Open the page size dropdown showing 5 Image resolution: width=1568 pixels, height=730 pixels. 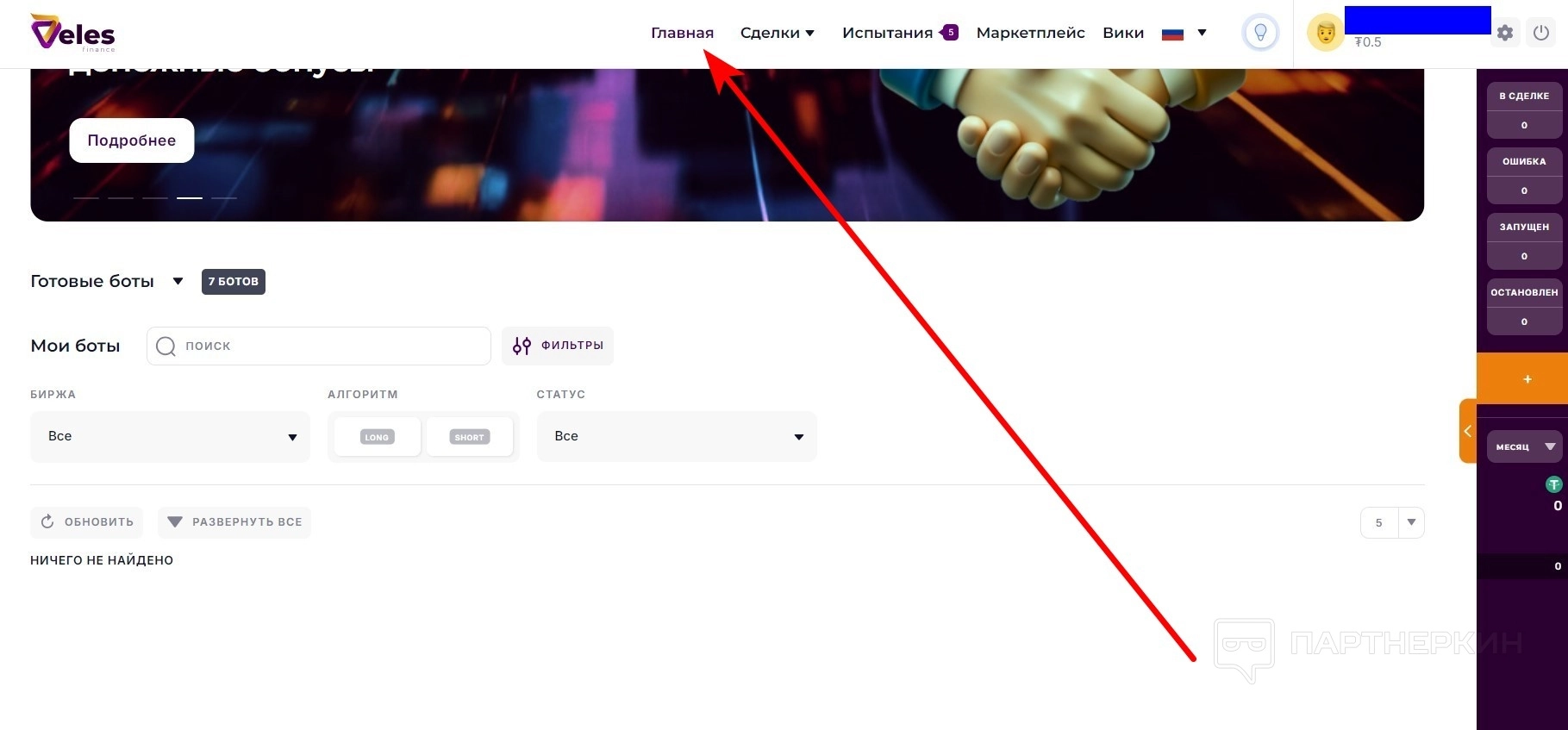coord(1392,522)
